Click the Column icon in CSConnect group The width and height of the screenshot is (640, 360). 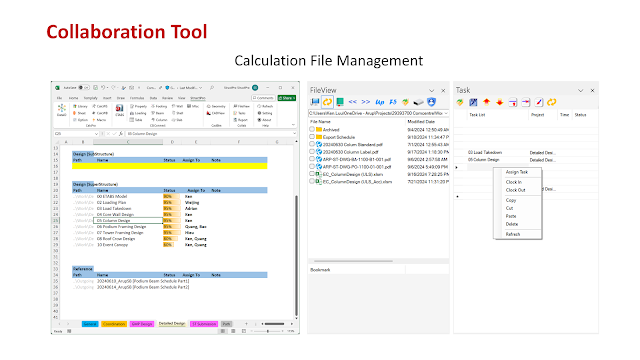159,120
